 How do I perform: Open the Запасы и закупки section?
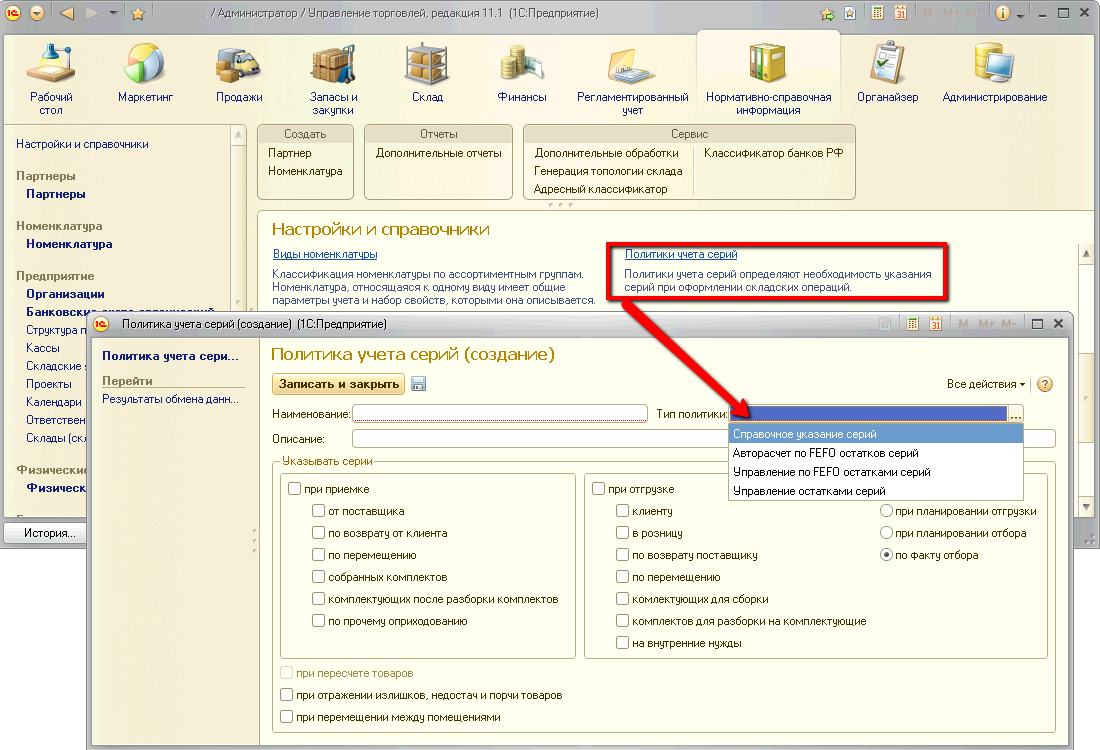click(333, 79)
